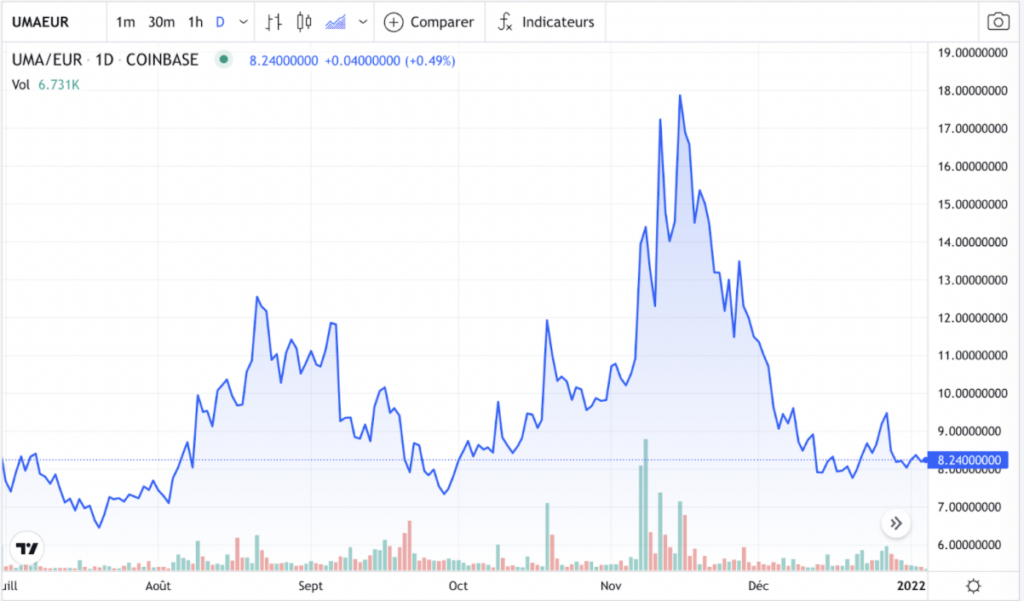Expand the timeframe dropdown arrow

pyautogui.click(x=243, y=22)
